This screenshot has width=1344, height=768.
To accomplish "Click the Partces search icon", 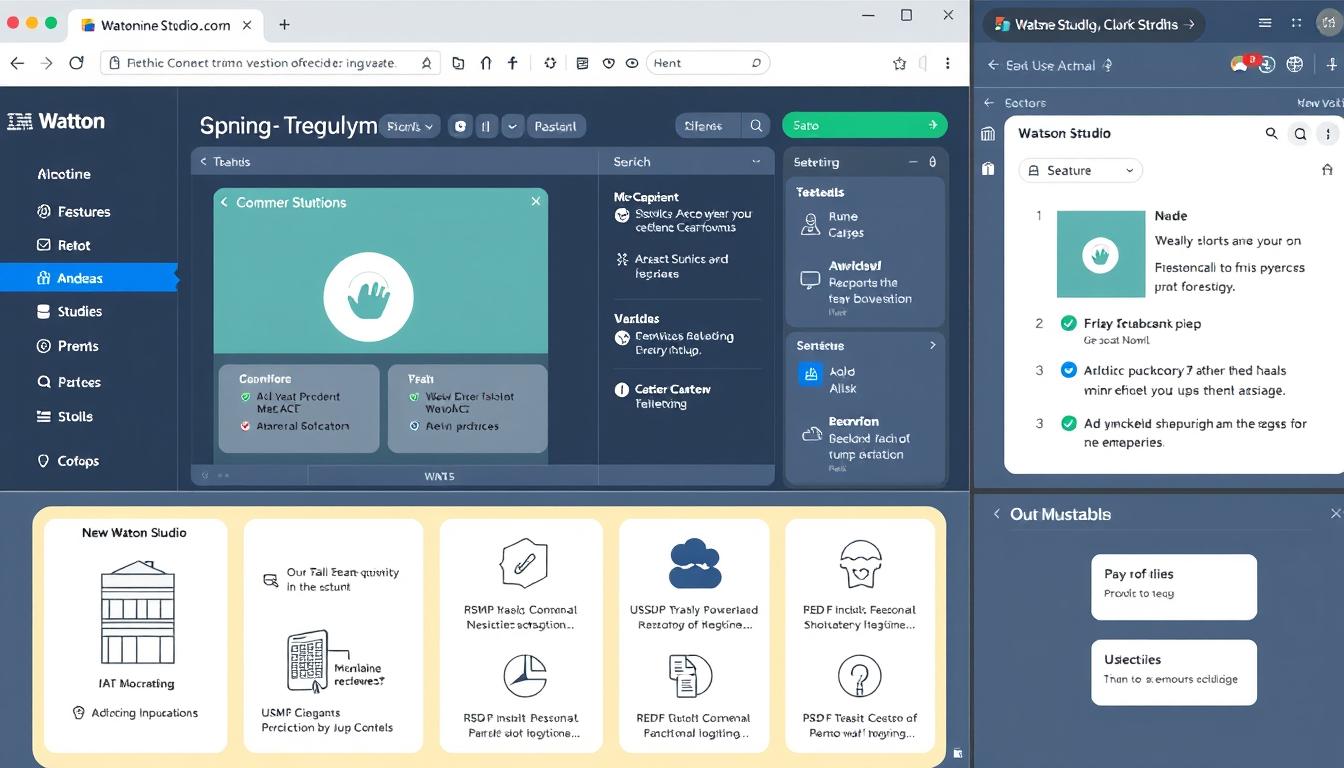I will [43, 381].
